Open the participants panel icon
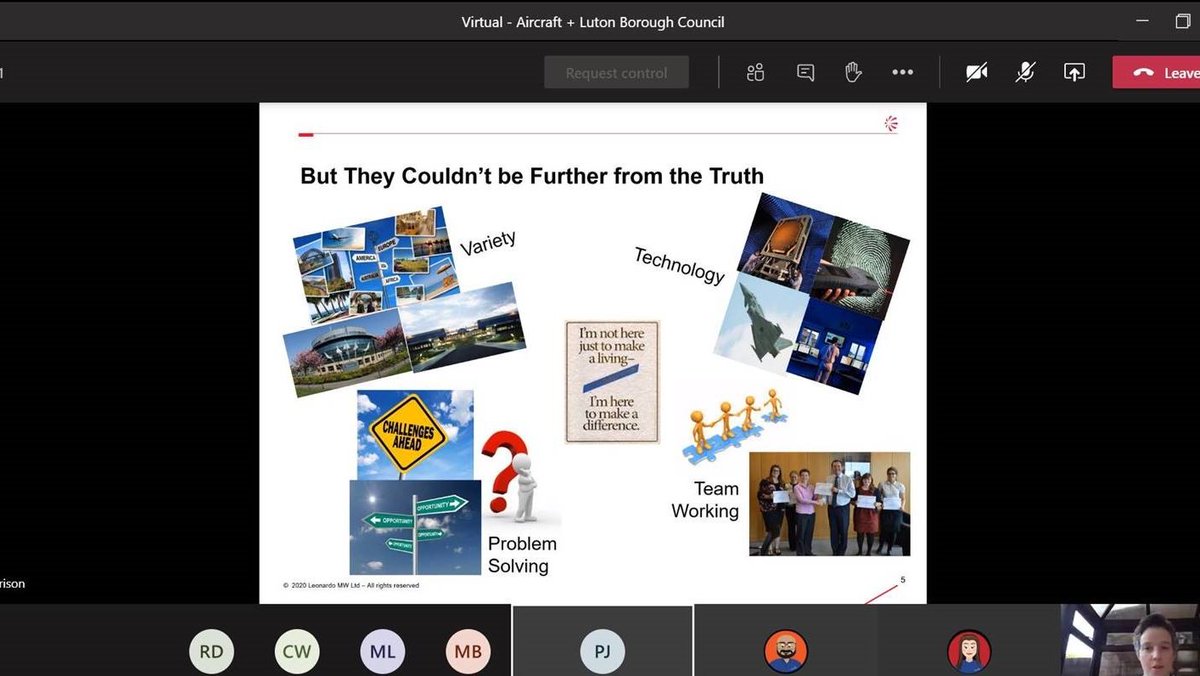 click(x=755, y=72)
